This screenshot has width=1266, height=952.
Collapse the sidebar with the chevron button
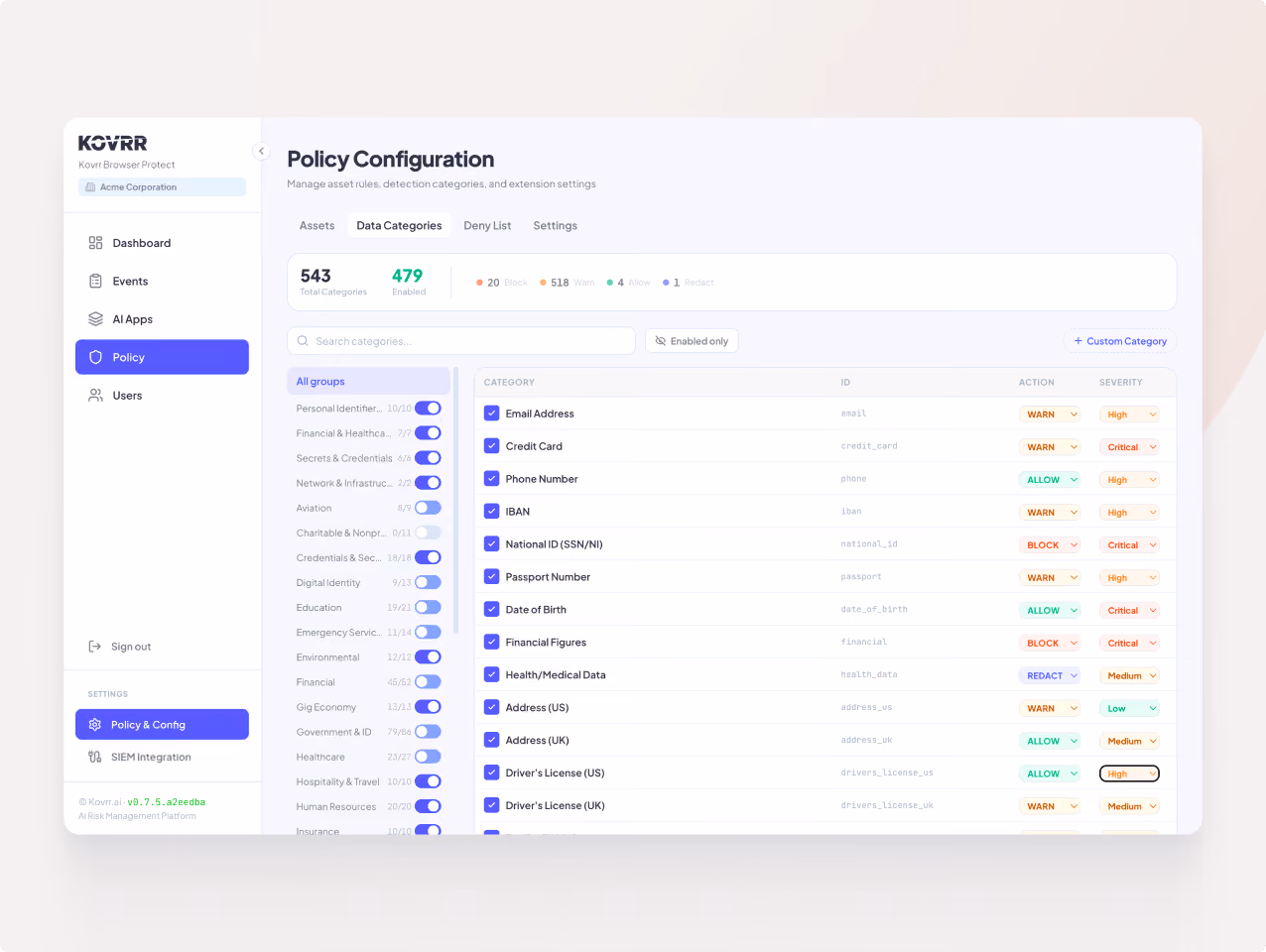[261, 152]
